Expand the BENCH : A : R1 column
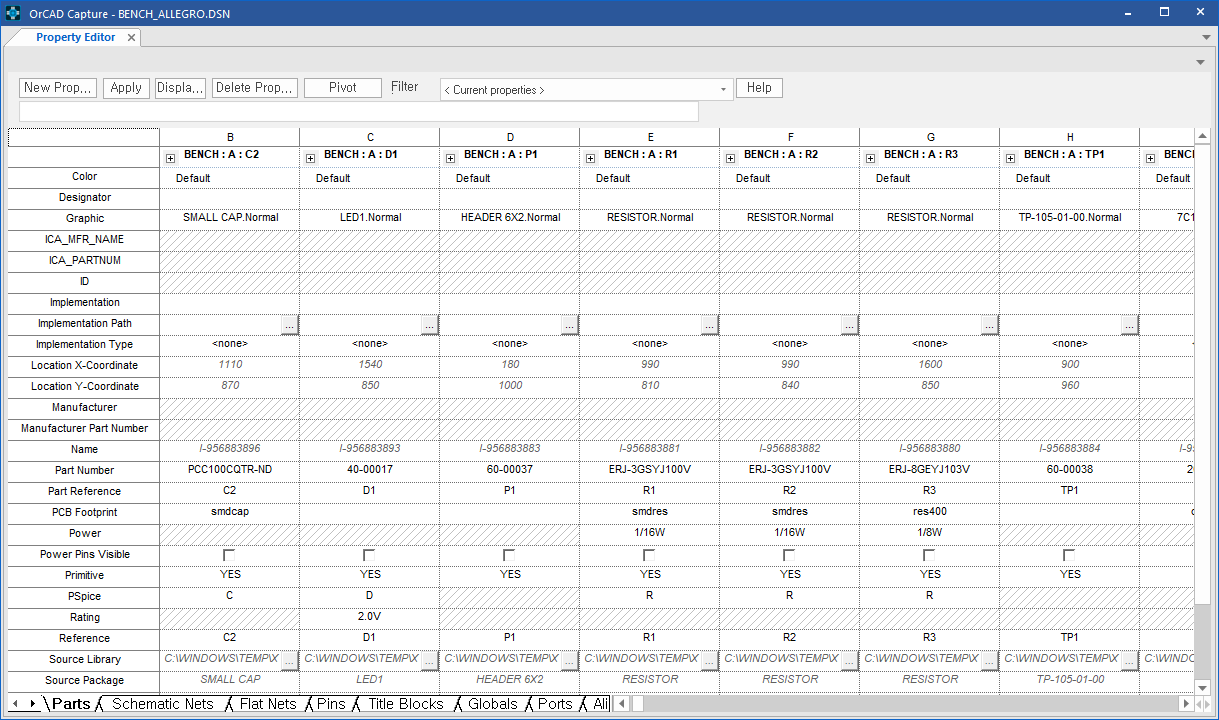This screenshot has width=1219, height=720. 590,157
